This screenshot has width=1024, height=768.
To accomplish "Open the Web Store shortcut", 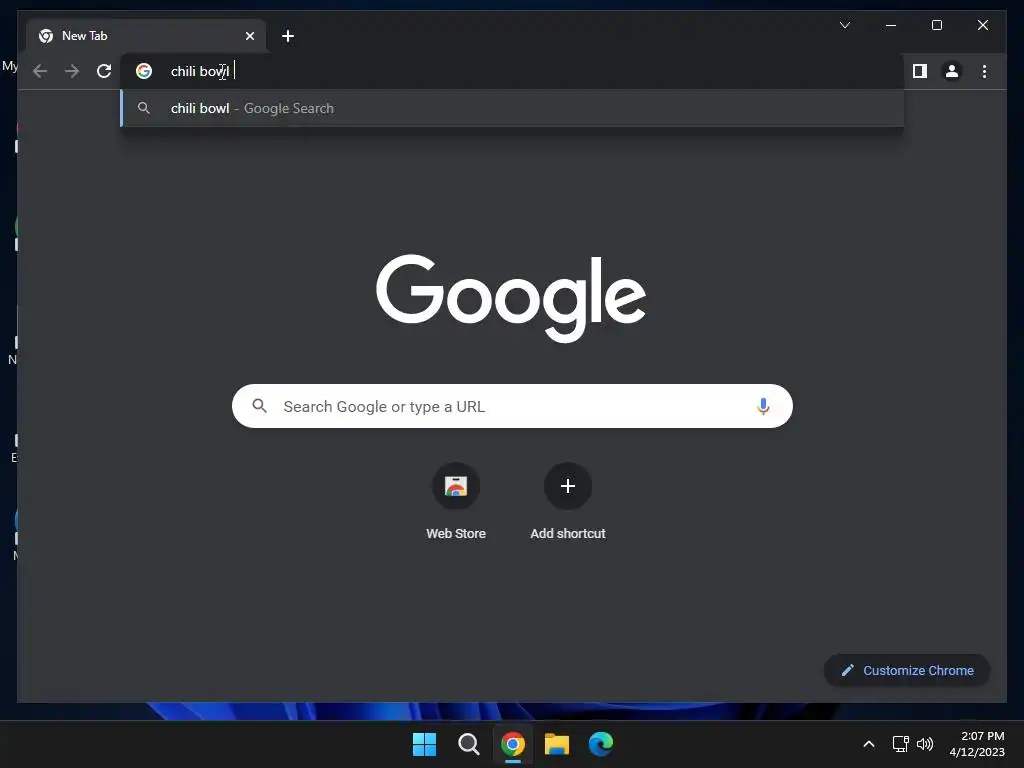I will pyautogui.click(x=456, y=486).
